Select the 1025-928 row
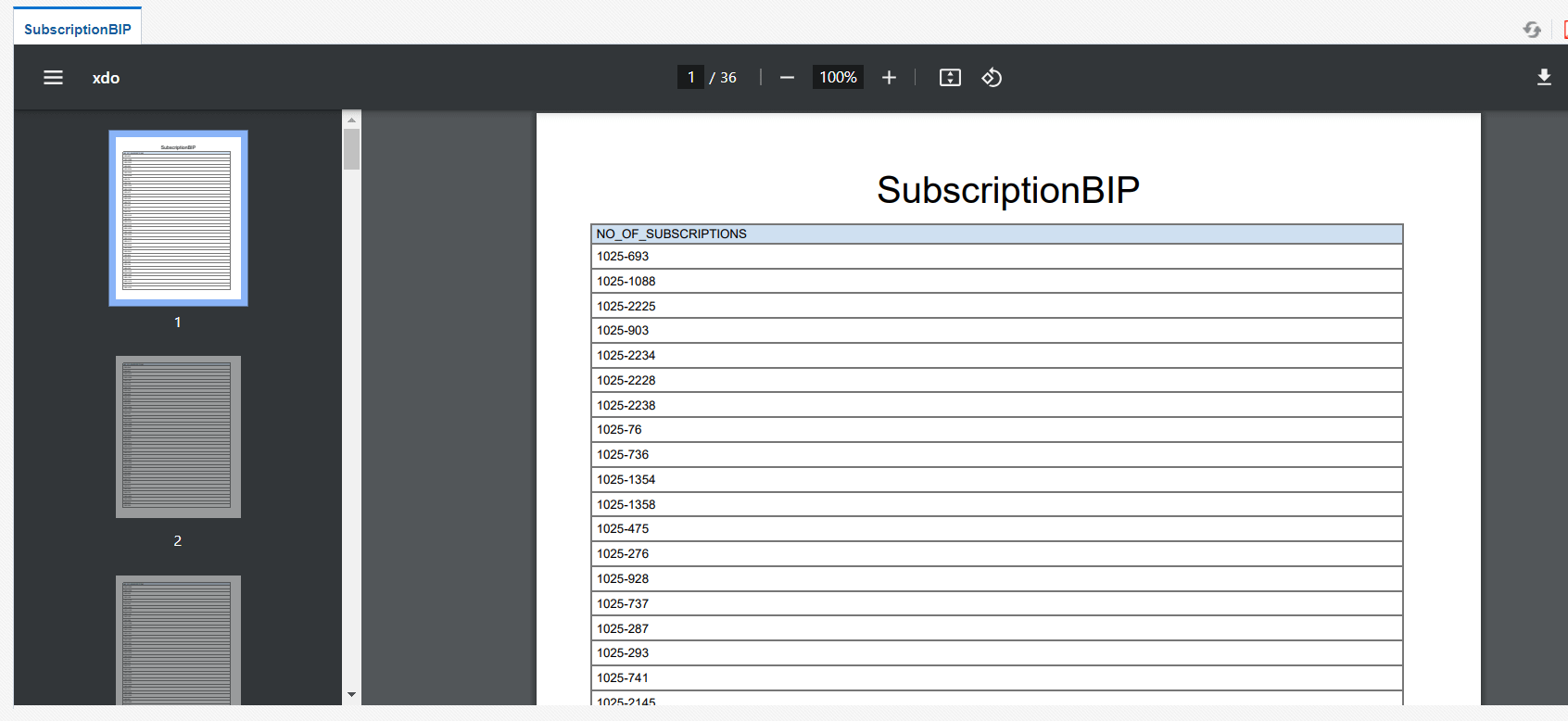The width and height of the screenshot is (1568, 721). (x=997, y=579)
